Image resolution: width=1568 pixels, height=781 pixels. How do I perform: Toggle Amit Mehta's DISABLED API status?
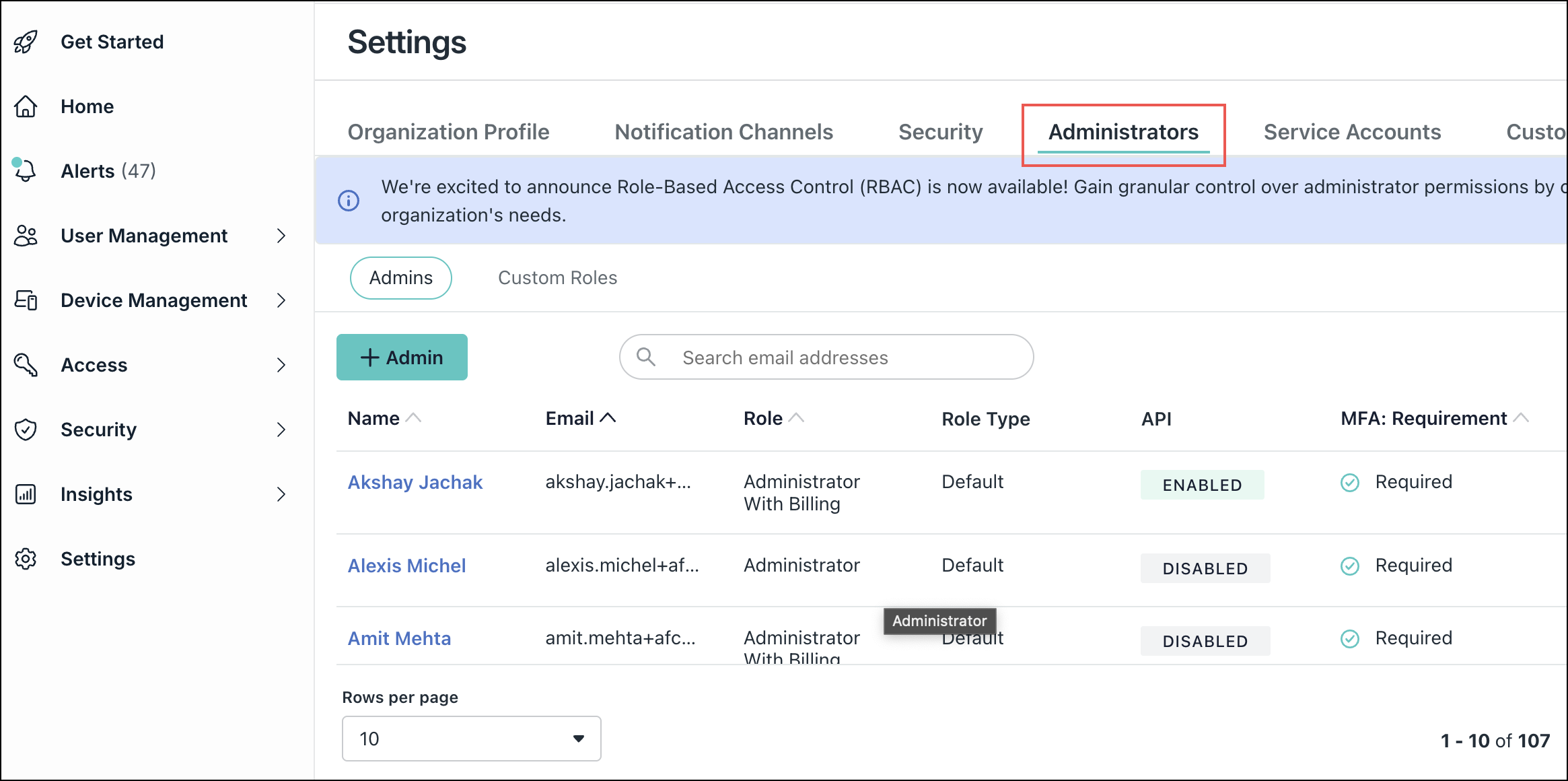coord(1205,640)
